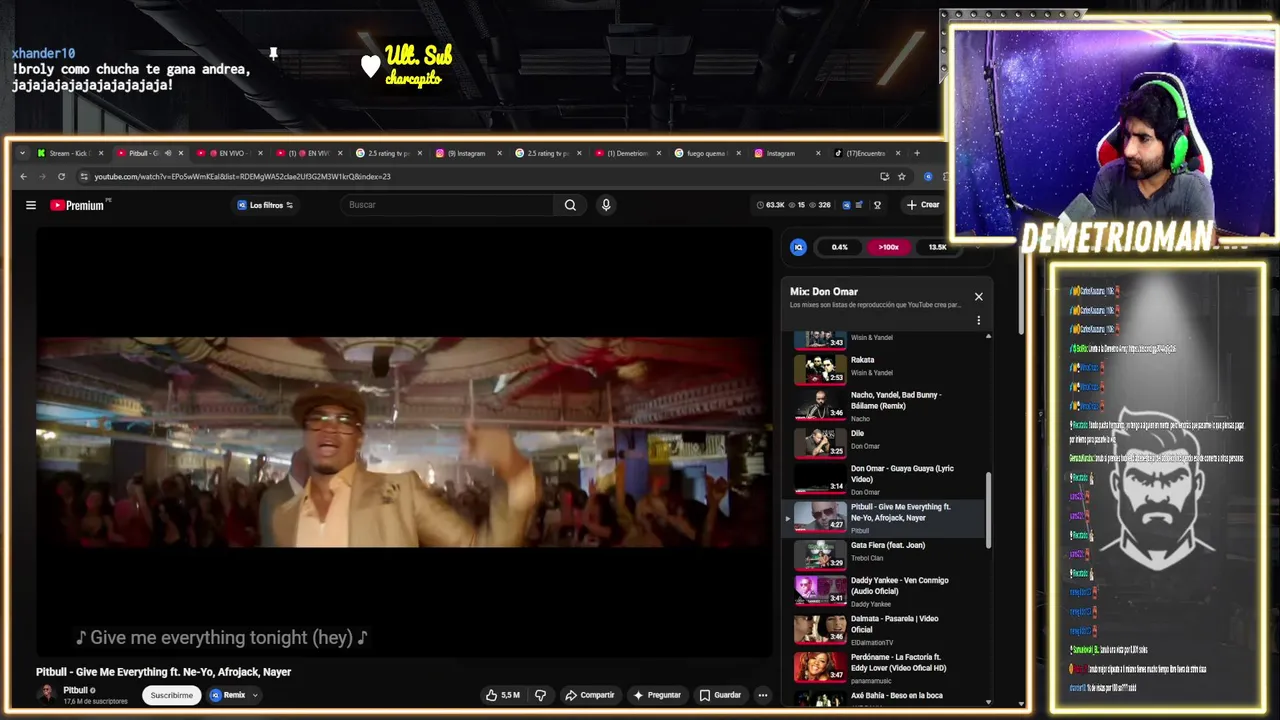
Task: Bookmark this page with the star icon
Action: pos(901,177)
